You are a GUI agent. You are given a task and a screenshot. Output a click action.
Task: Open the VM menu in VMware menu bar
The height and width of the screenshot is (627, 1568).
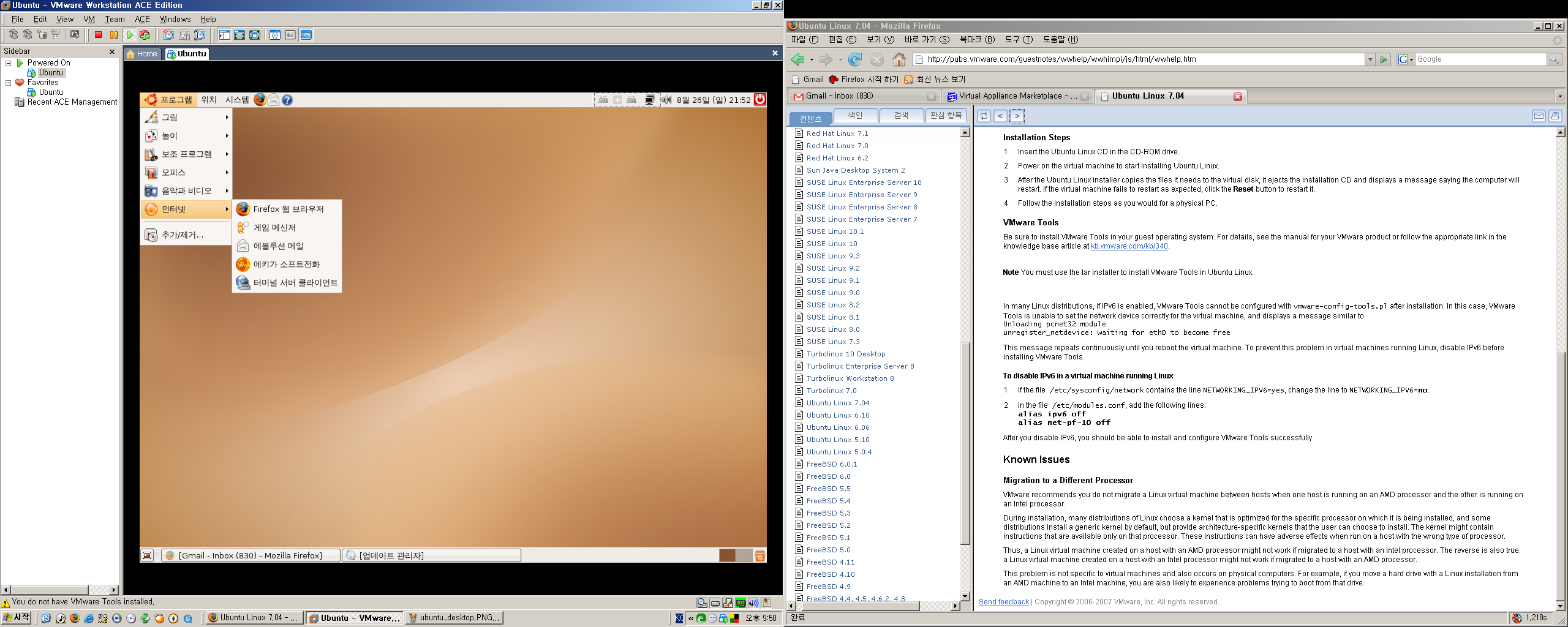pyautogui.click(x=89, y=19)
